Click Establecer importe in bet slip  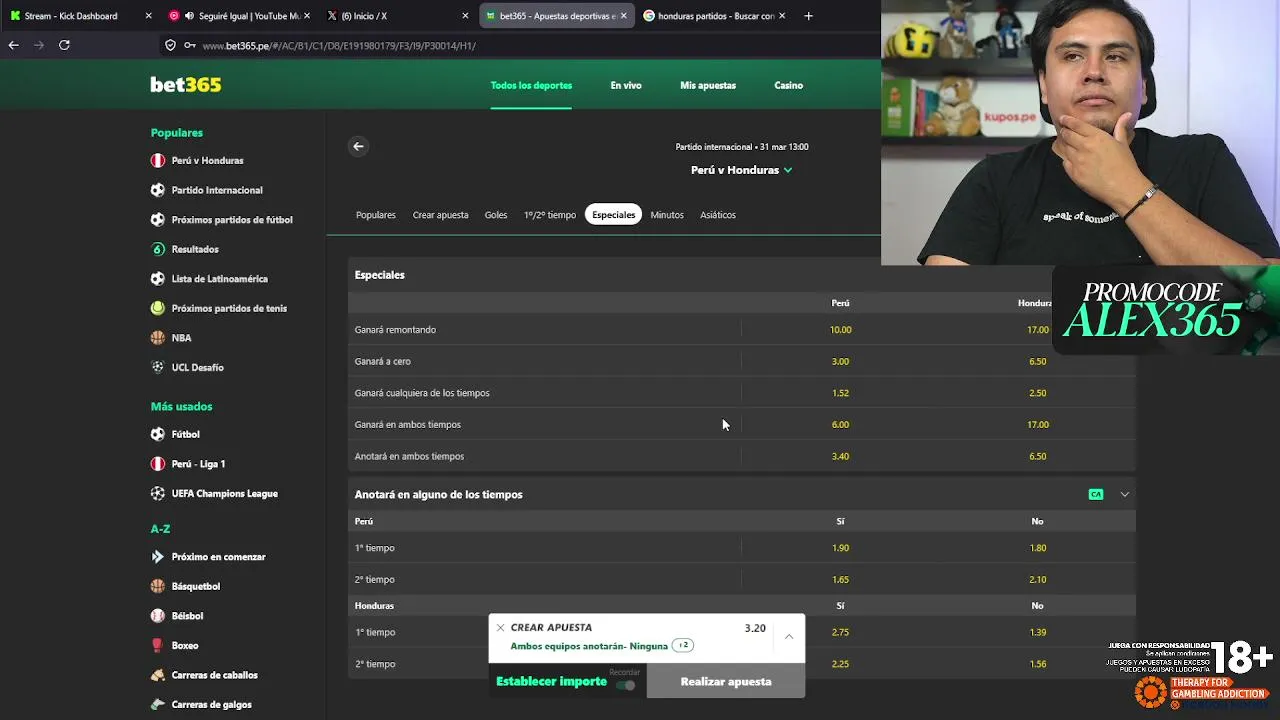point(551,681)
